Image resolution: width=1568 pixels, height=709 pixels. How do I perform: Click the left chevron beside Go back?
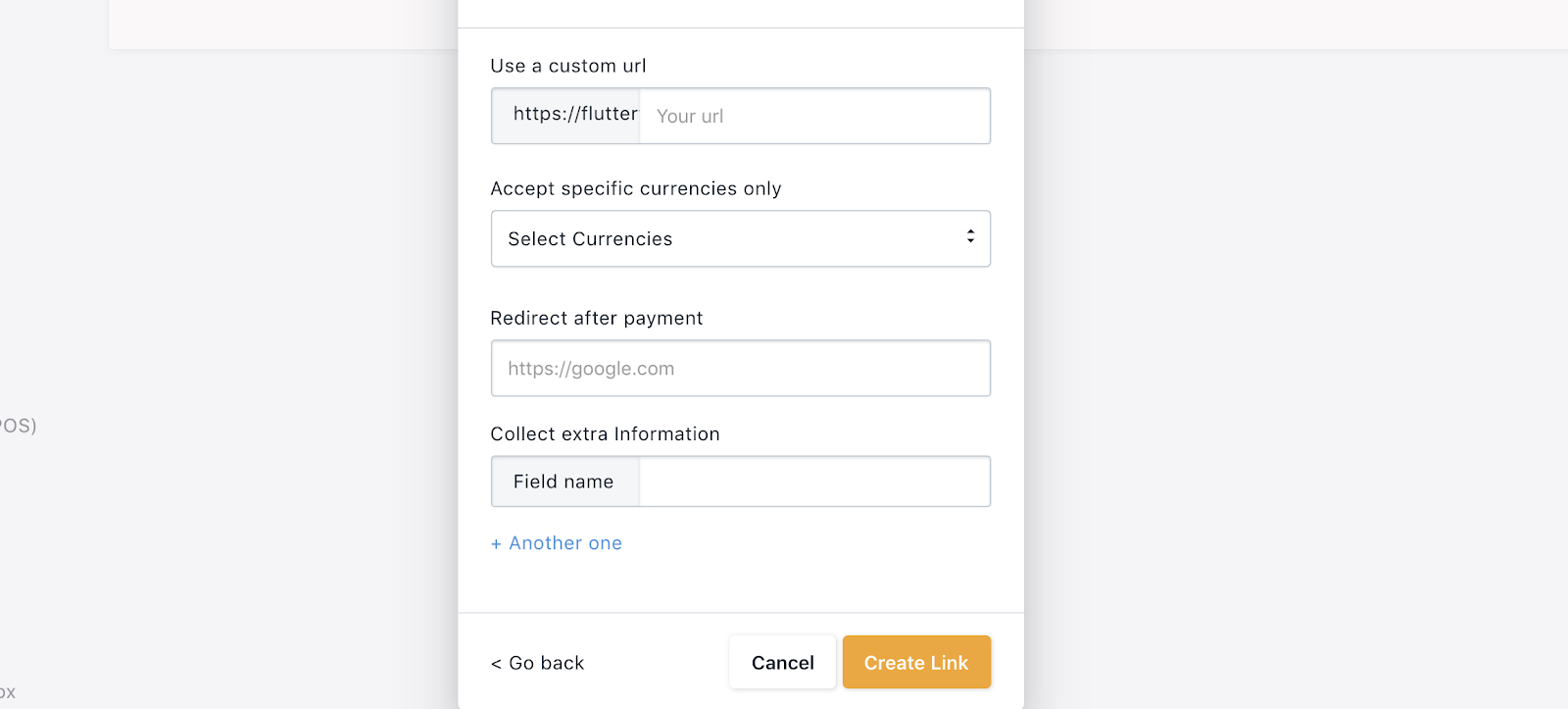click(x=496, y=664)
